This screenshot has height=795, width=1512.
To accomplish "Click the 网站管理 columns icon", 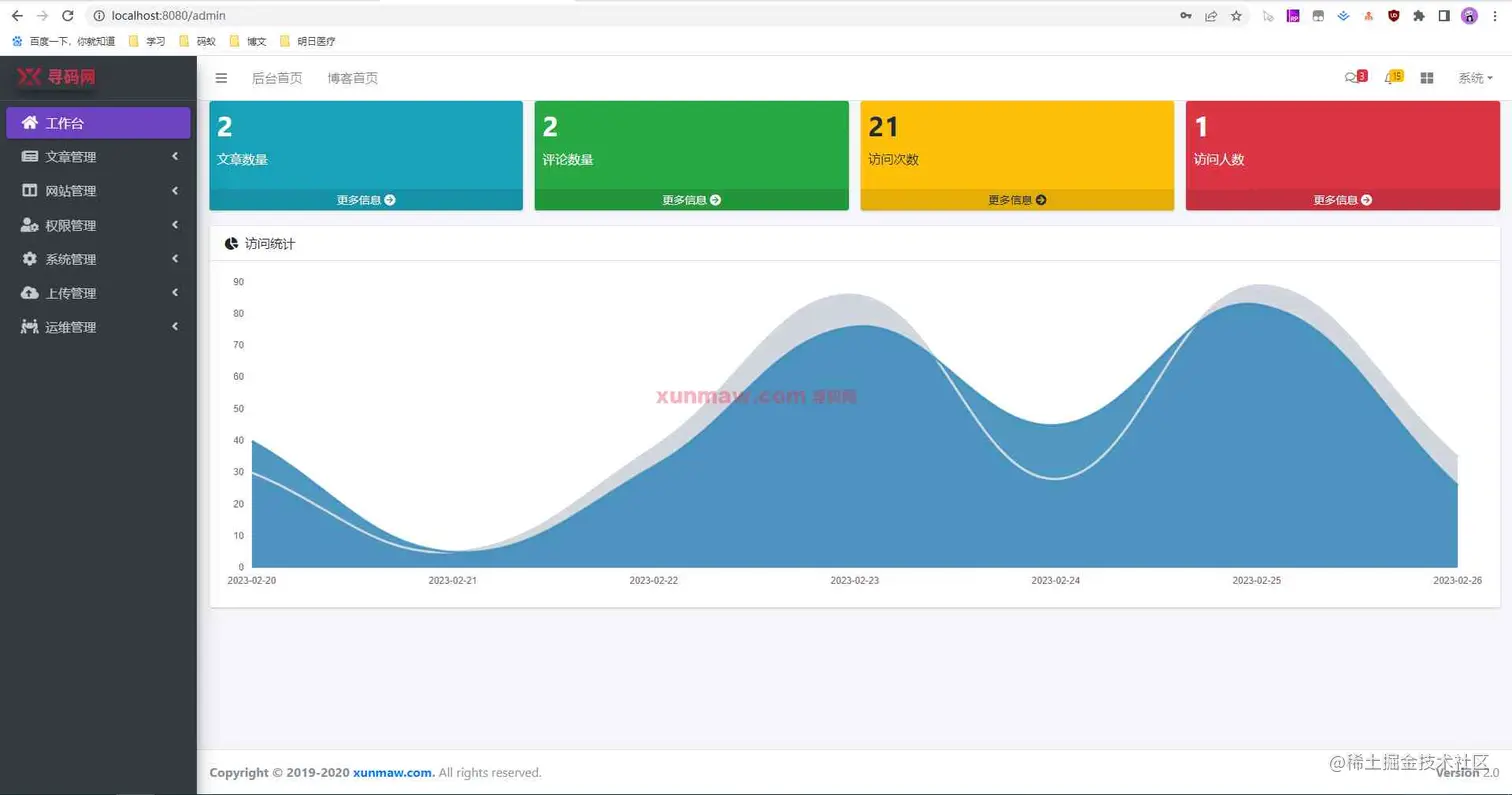I will 30,191.
